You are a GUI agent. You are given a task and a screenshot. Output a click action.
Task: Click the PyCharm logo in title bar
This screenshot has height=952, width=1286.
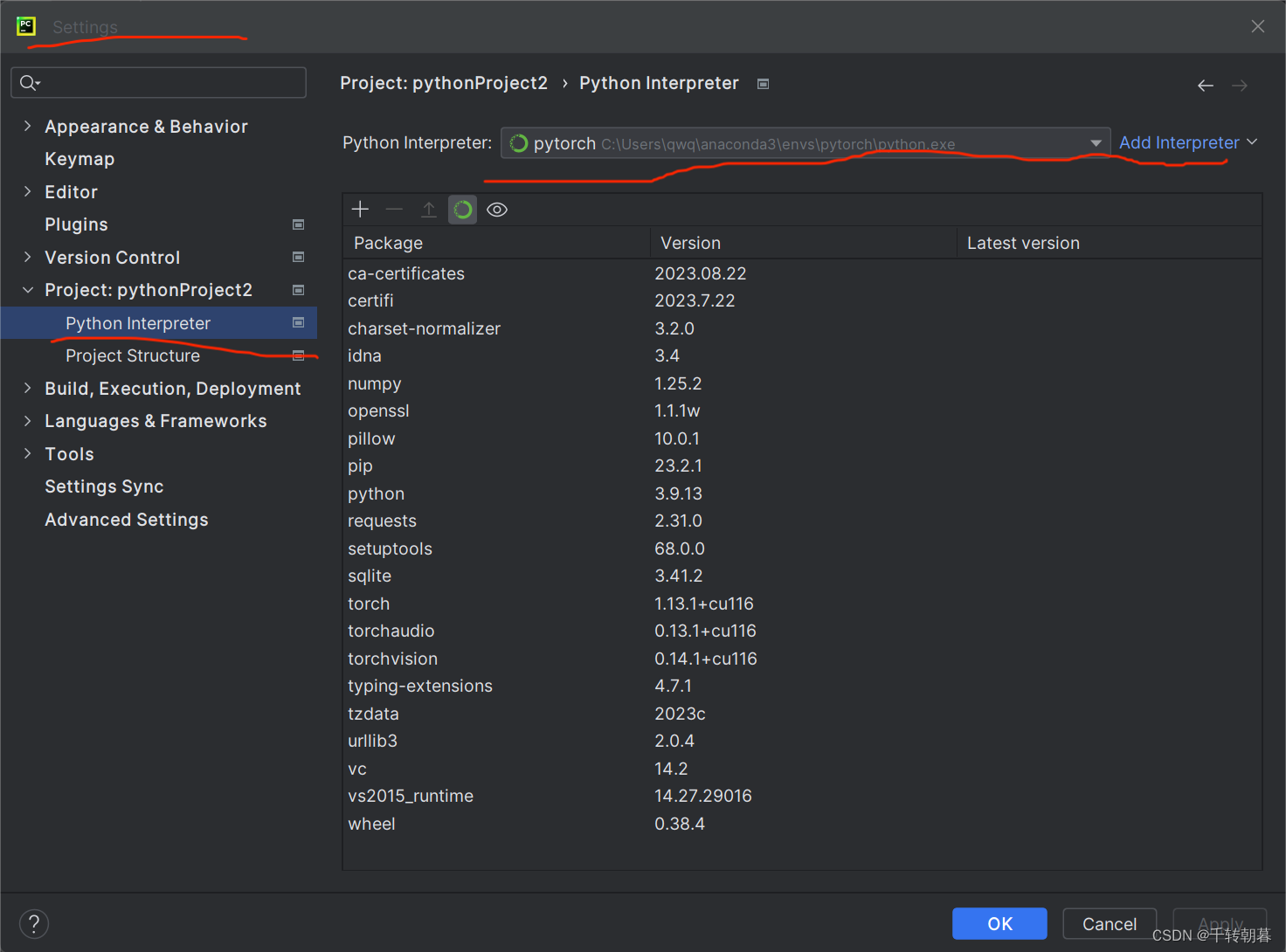point(26,26)
